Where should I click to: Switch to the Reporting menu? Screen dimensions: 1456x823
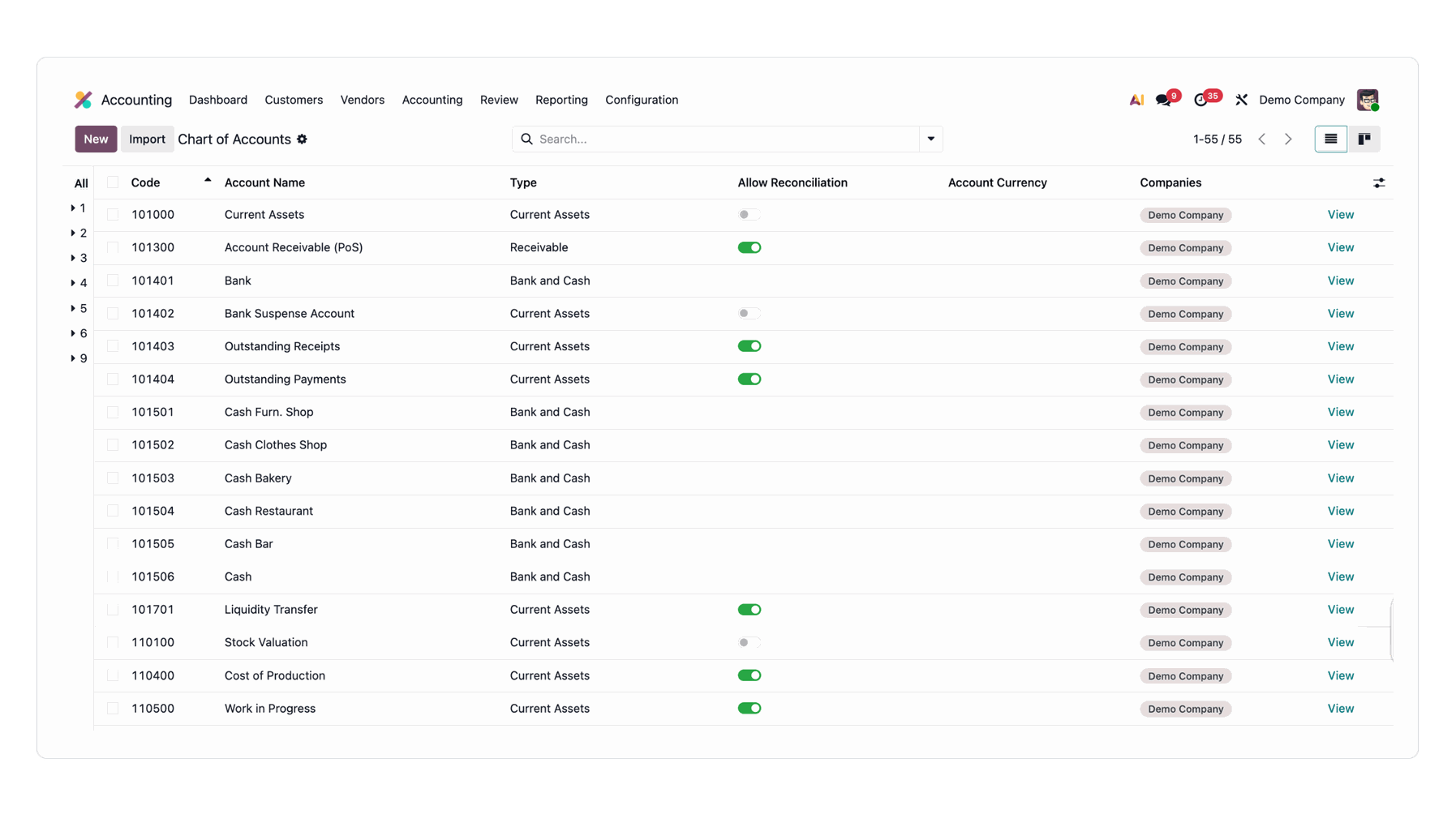(x=561, y=100)
